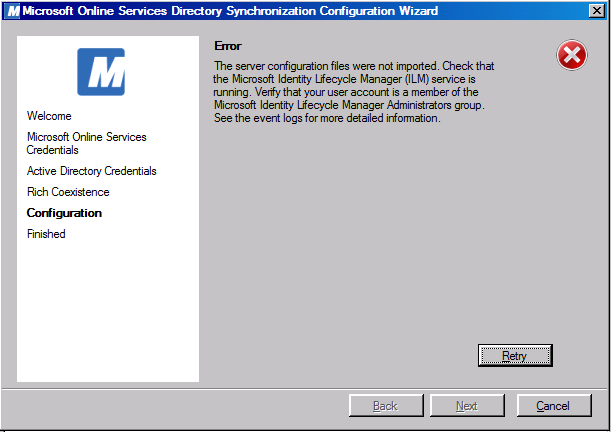Select the Welcome step in the sidebar
Screen dimensions: 611x432
[x=49, y=116]
